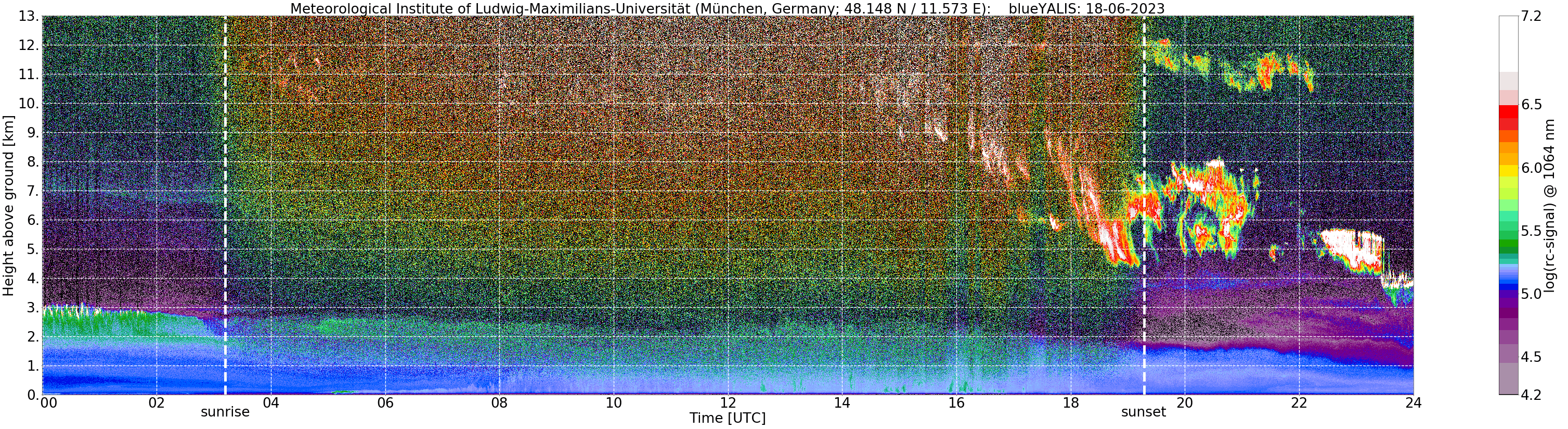The width and height of the screenshot is (1568, 429).
Task: Click the '13.' height tick label
Action: 28,17
